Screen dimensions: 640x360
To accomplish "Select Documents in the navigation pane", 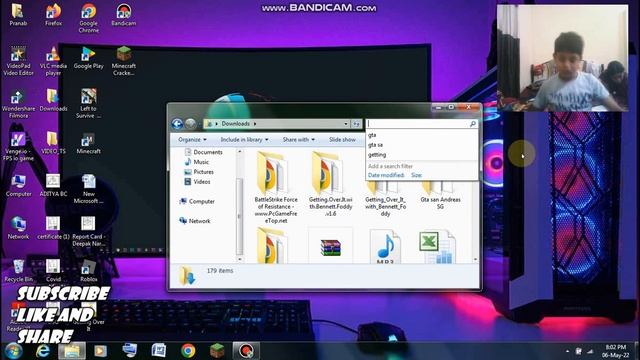I will pos(203,152).
